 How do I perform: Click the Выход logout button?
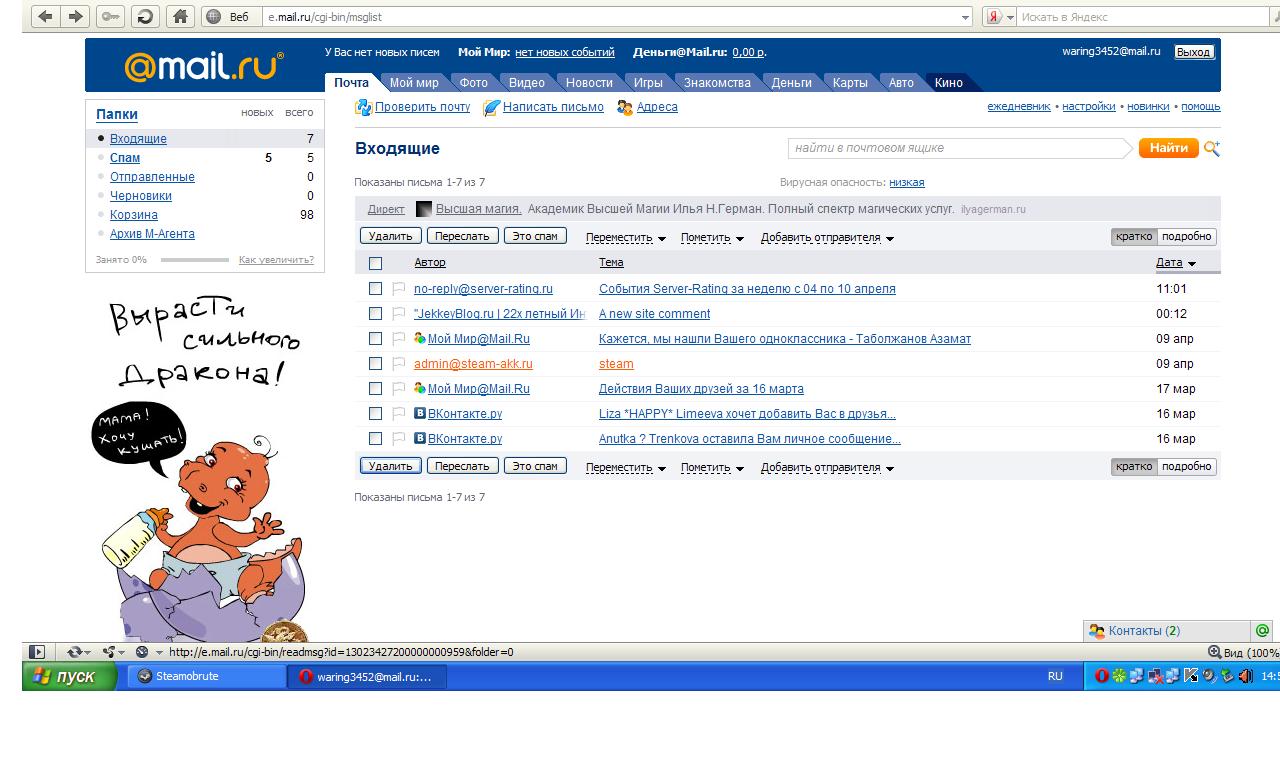tap(1193, 52)
